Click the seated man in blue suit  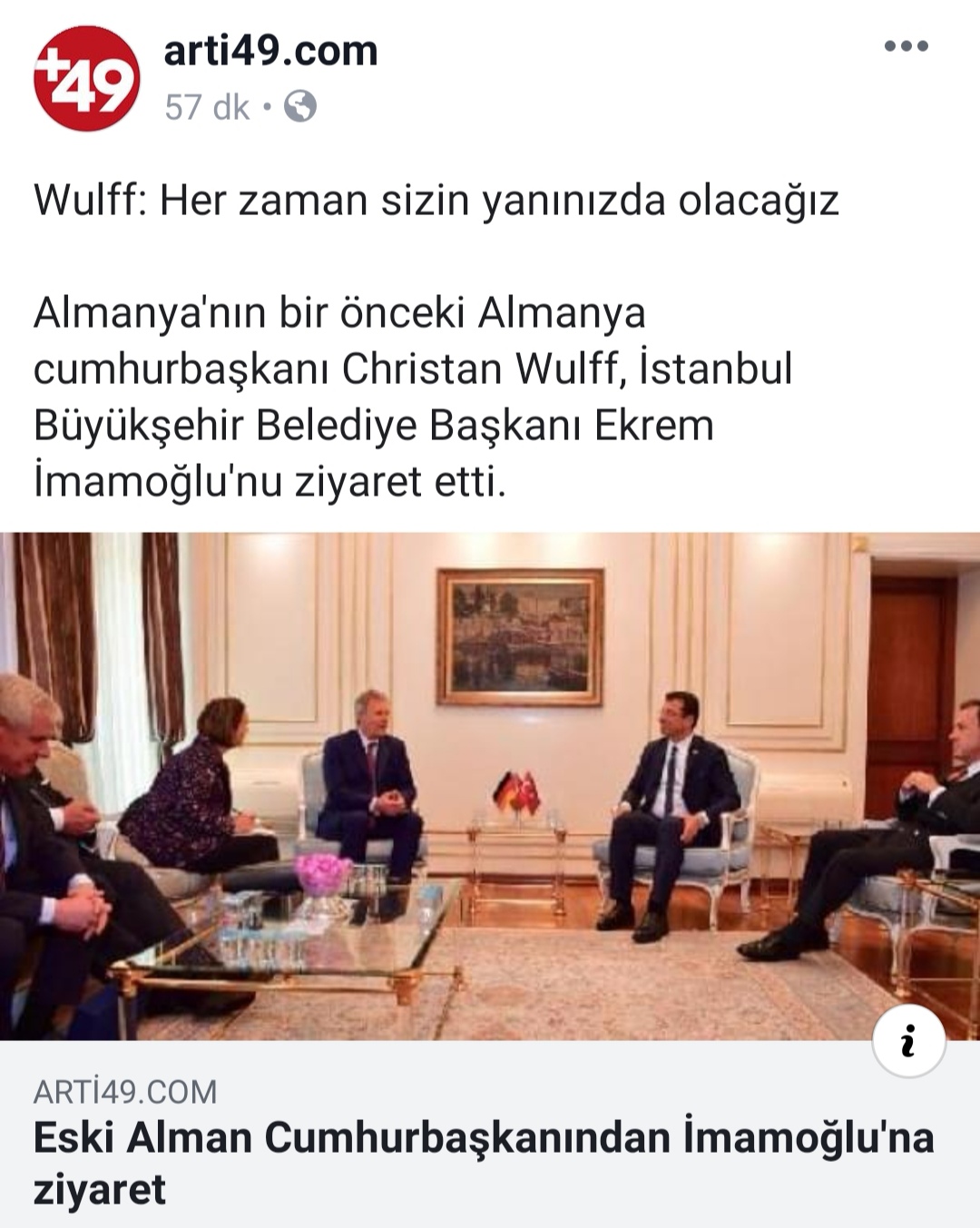point(370,786)
